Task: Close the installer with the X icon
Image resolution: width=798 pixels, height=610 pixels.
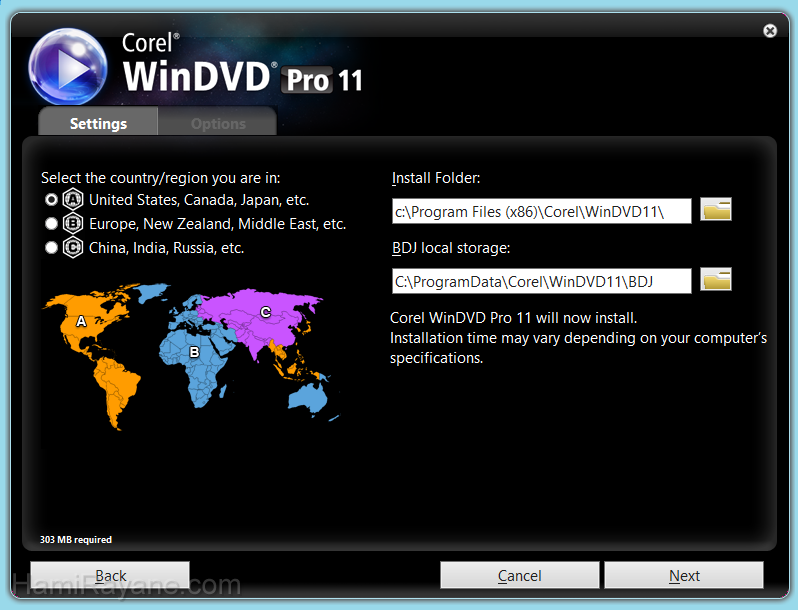Action: coord(770,31)
